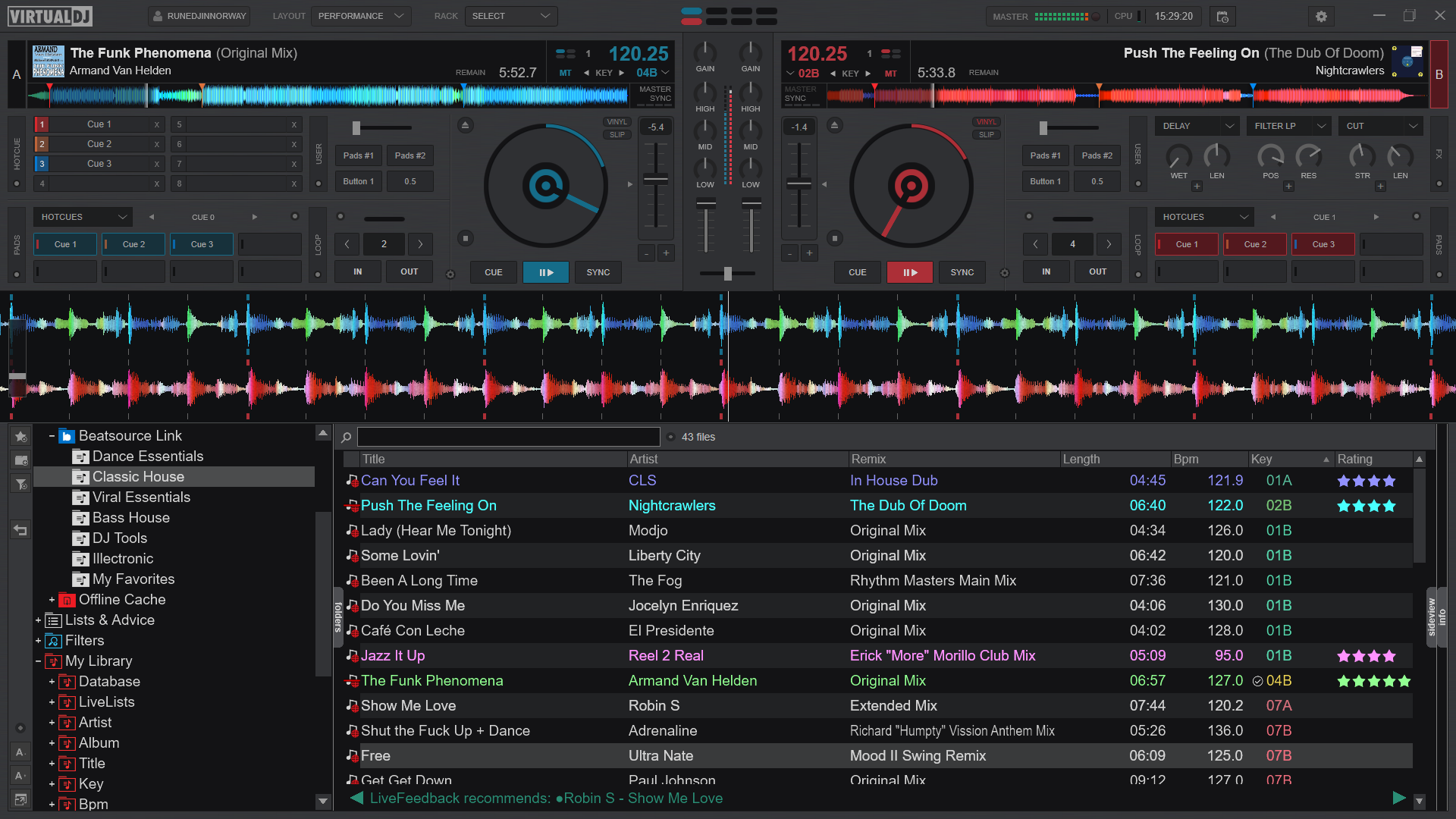Toggle MASTER SYNC on deck A
The width and height of the screenshot is (1456, 819).
(x=654, y=94)
